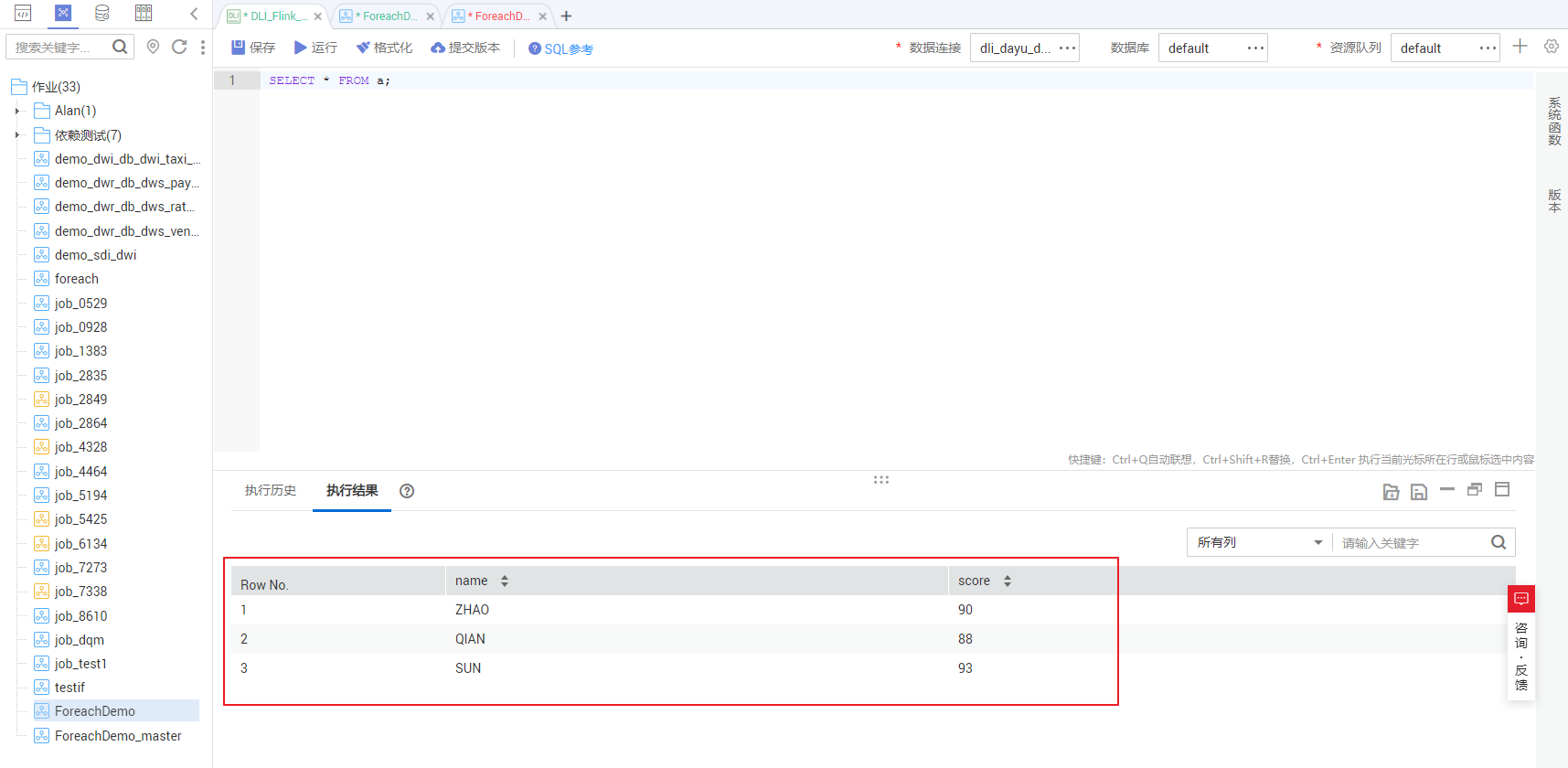1568x768 pixels.
Task: Expand the Alan(1) folder
Action: click(x=16, y=111)
